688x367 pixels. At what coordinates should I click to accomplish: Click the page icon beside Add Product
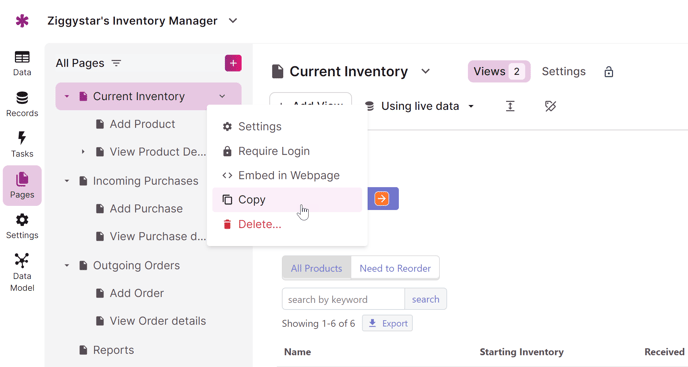click(x=100, y=124)
